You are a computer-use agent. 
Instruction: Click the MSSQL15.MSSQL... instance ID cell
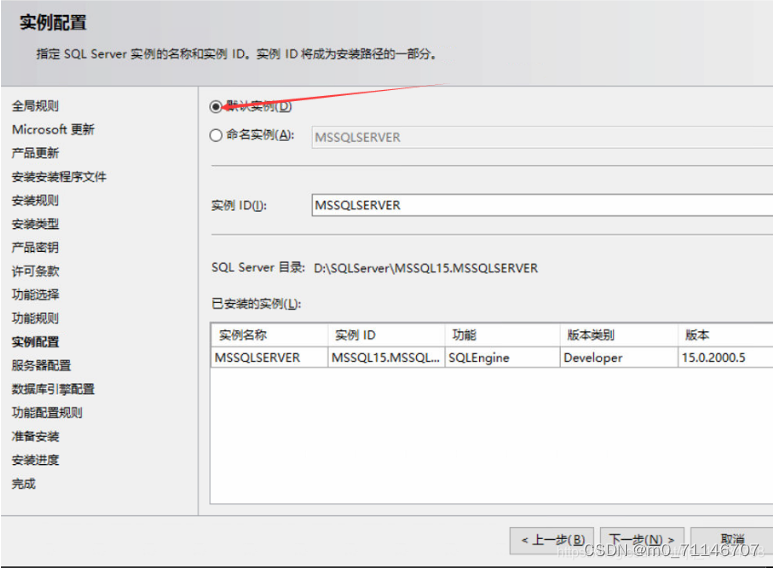pos(387,357)
